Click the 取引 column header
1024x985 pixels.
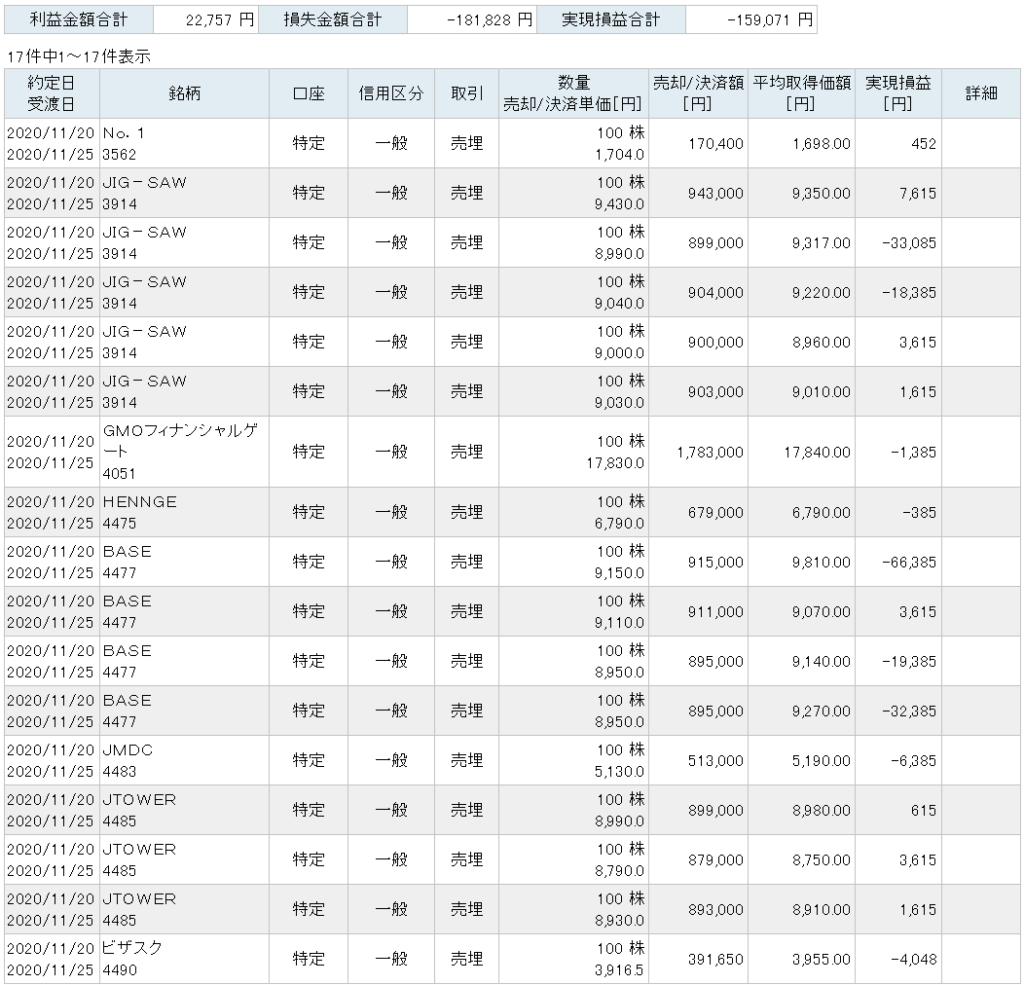[466, 93]
